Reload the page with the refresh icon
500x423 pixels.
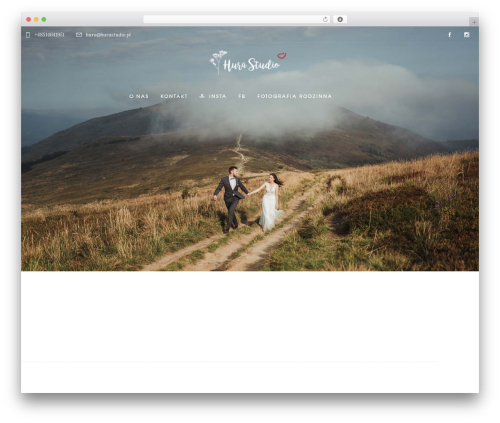(325, 19)
